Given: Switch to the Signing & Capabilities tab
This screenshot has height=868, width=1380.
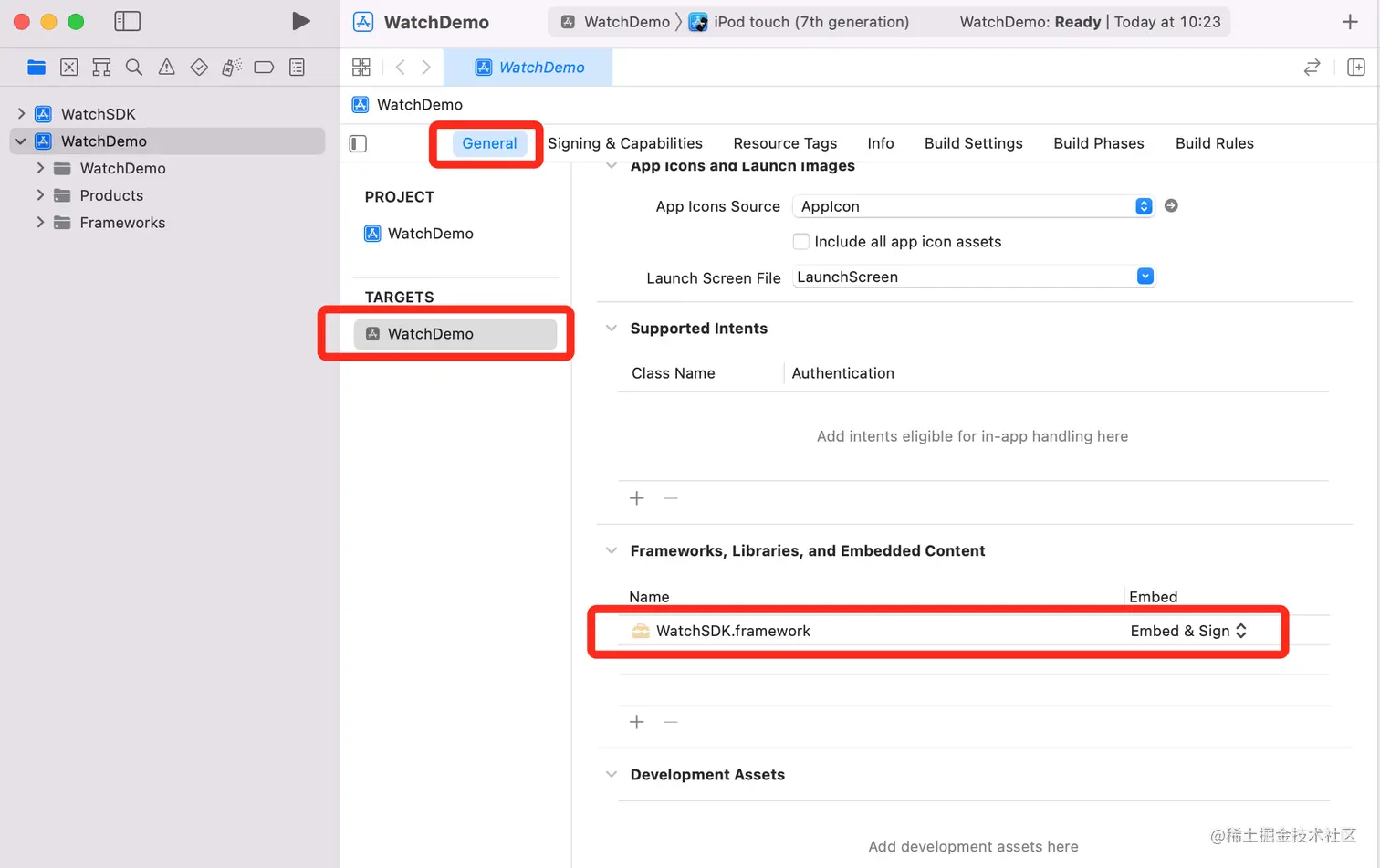Looking at the screenshot, I should point(625,143).
